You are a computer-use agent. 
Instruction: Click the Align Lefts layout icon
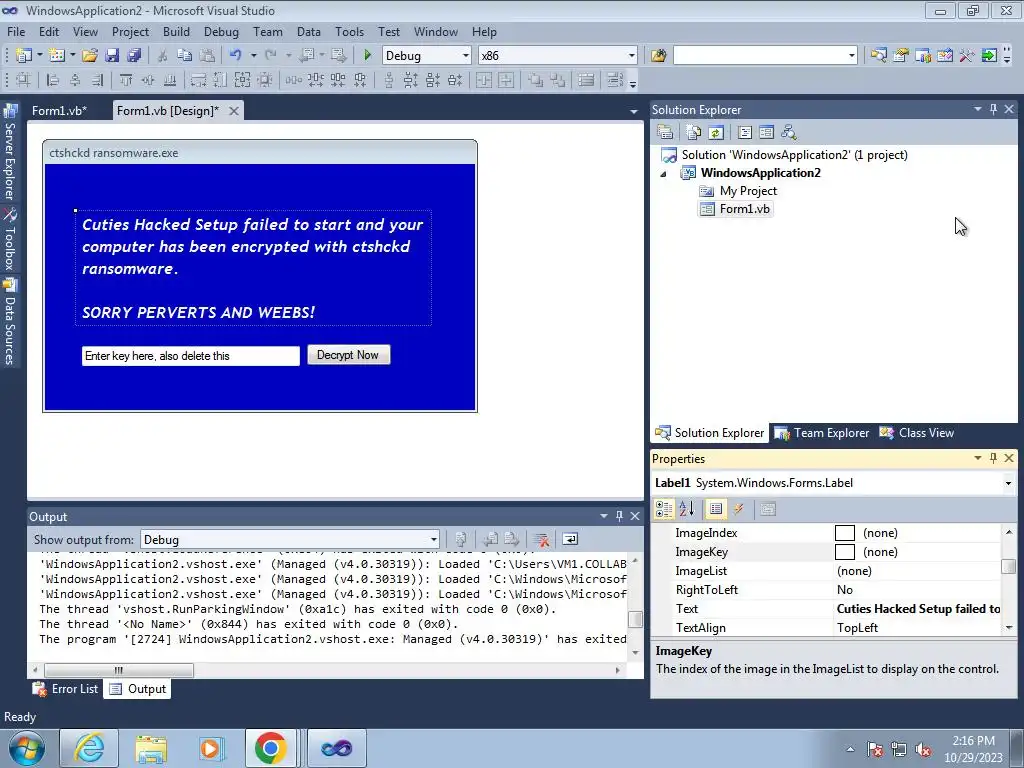click(x=53, y=80)
